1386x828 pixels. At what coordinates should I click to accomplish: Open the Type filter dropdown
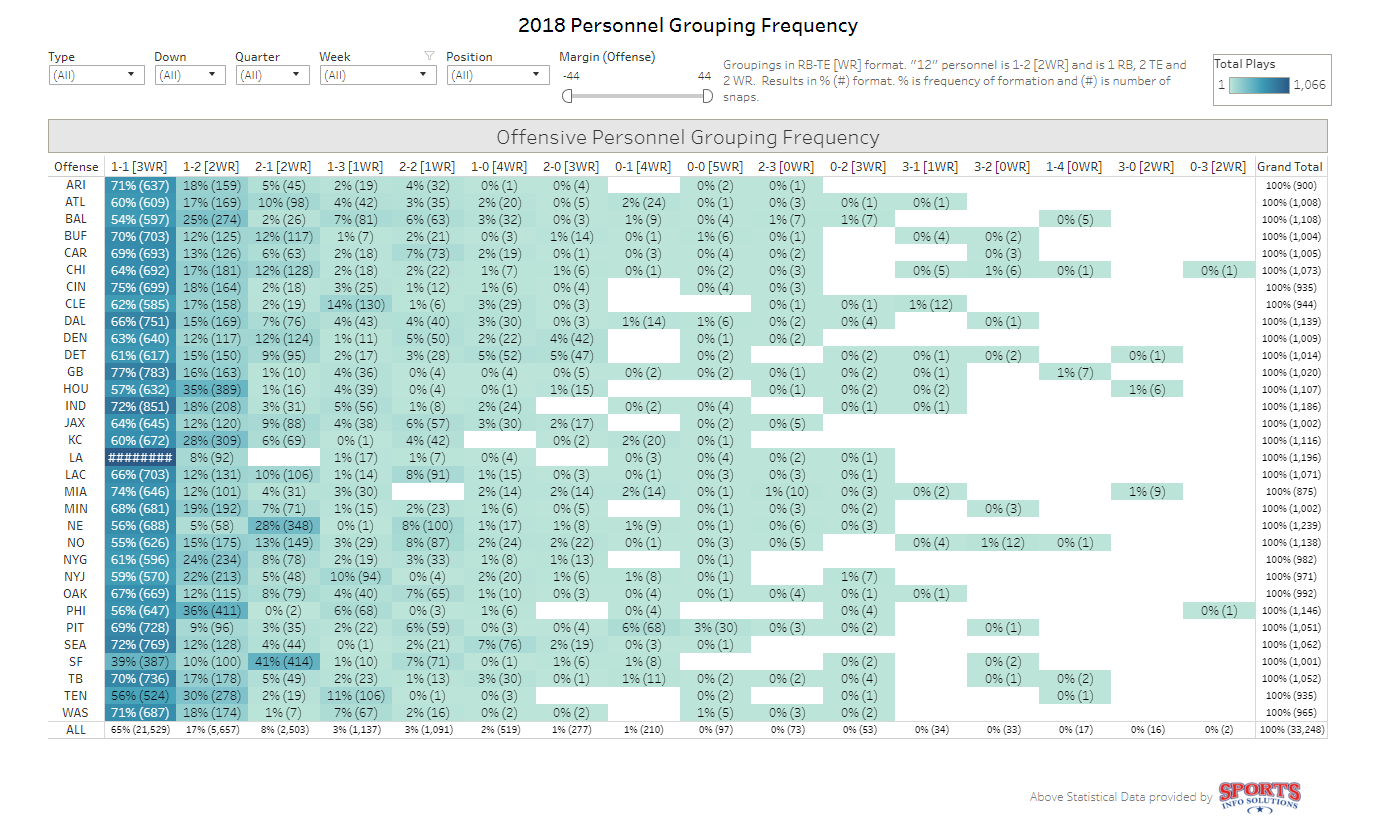coord(95,75)
